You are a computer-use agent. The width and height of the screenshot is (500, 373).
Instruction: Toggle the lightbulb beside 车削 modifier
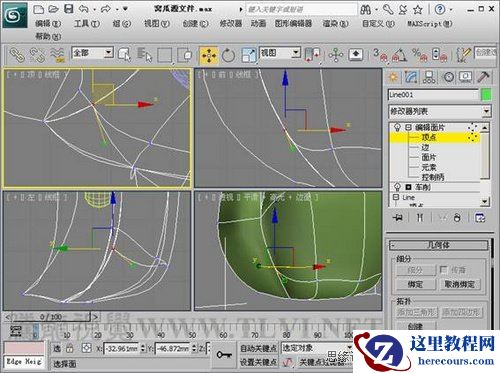[397, 187]
